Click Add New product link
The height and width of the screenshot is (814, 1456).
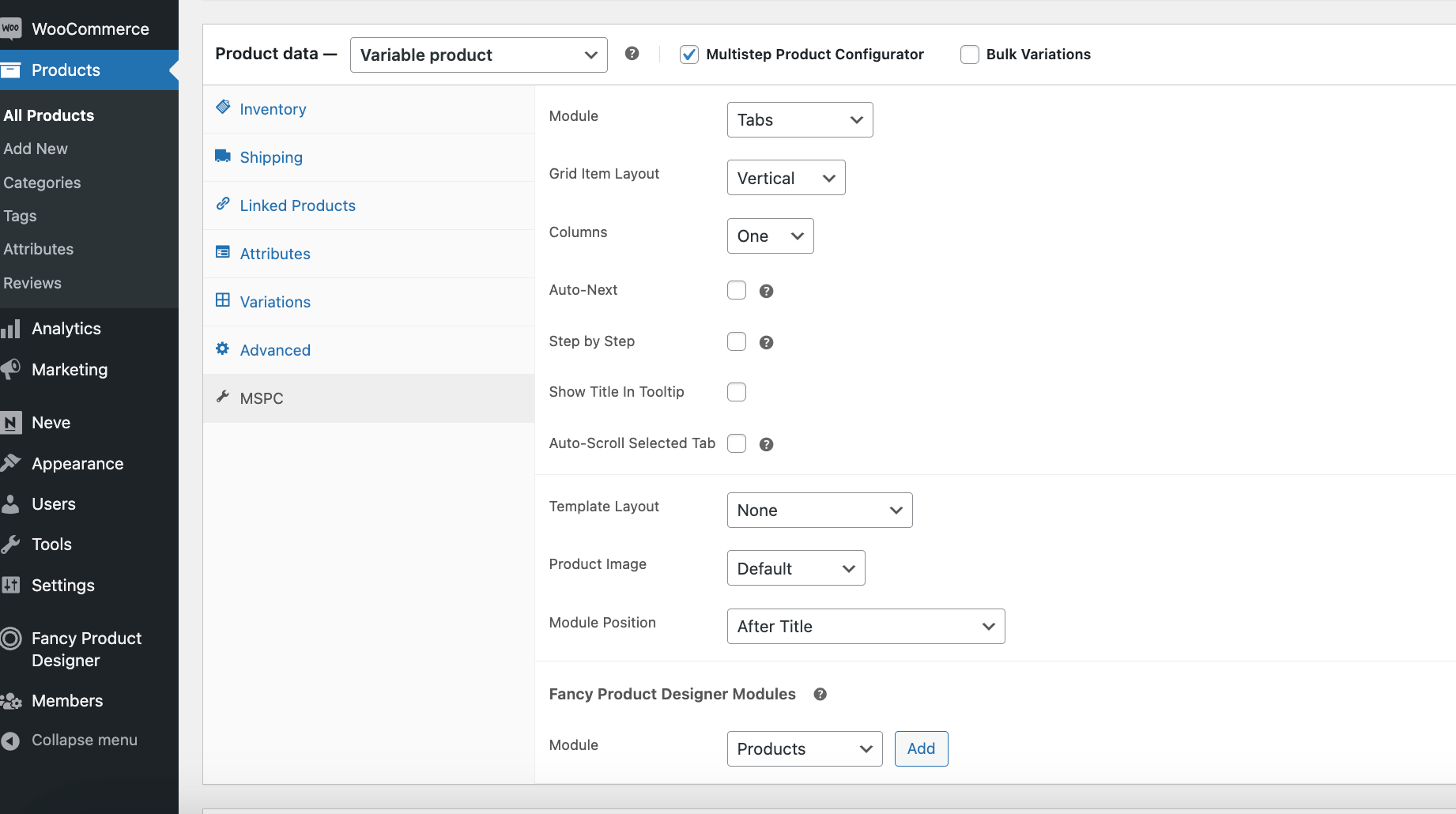pyautogui.click(x=36, y=149)
